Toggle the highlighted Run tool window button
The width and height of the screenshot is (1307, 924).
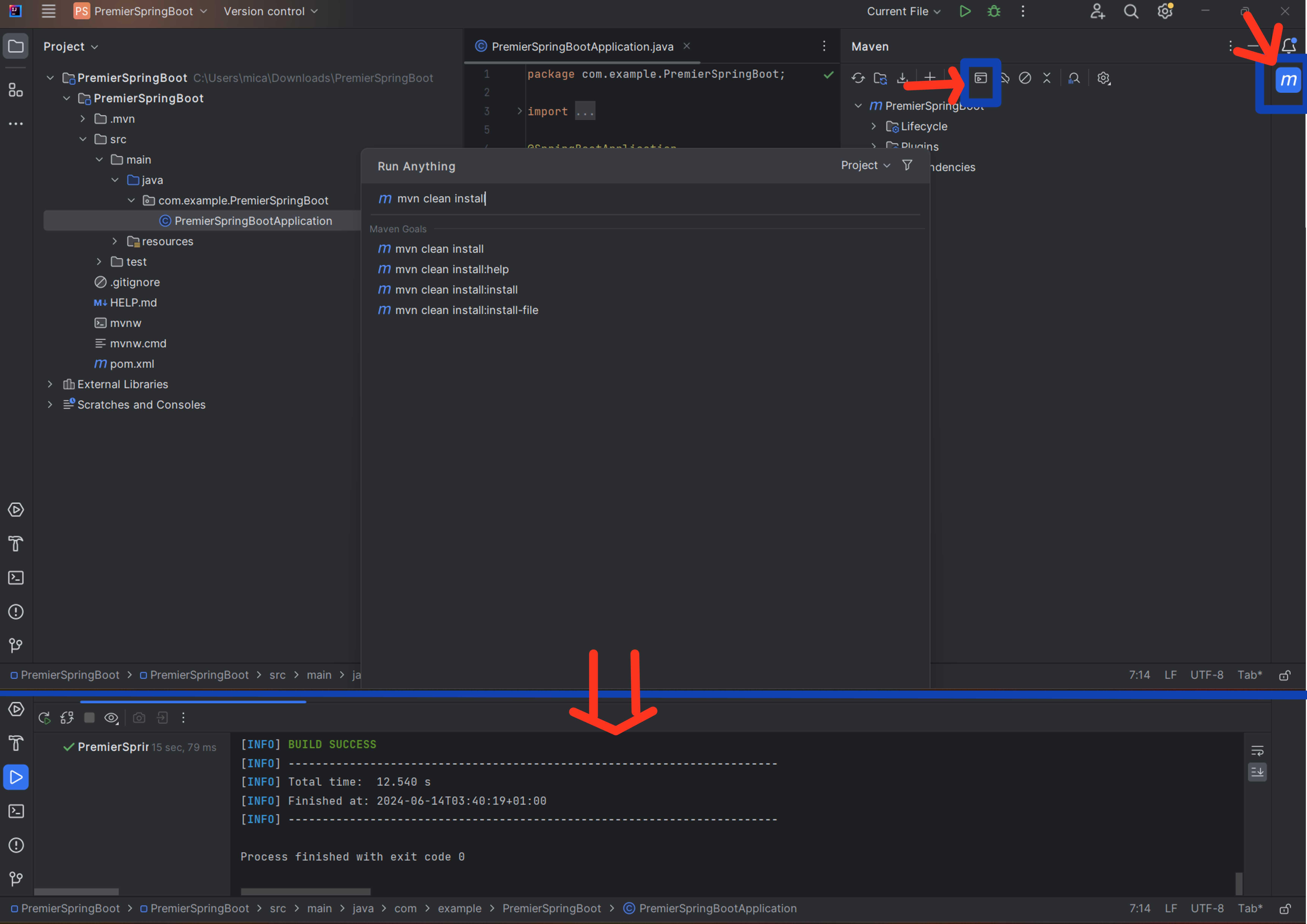pyautogui.click(x=16, y=777)
